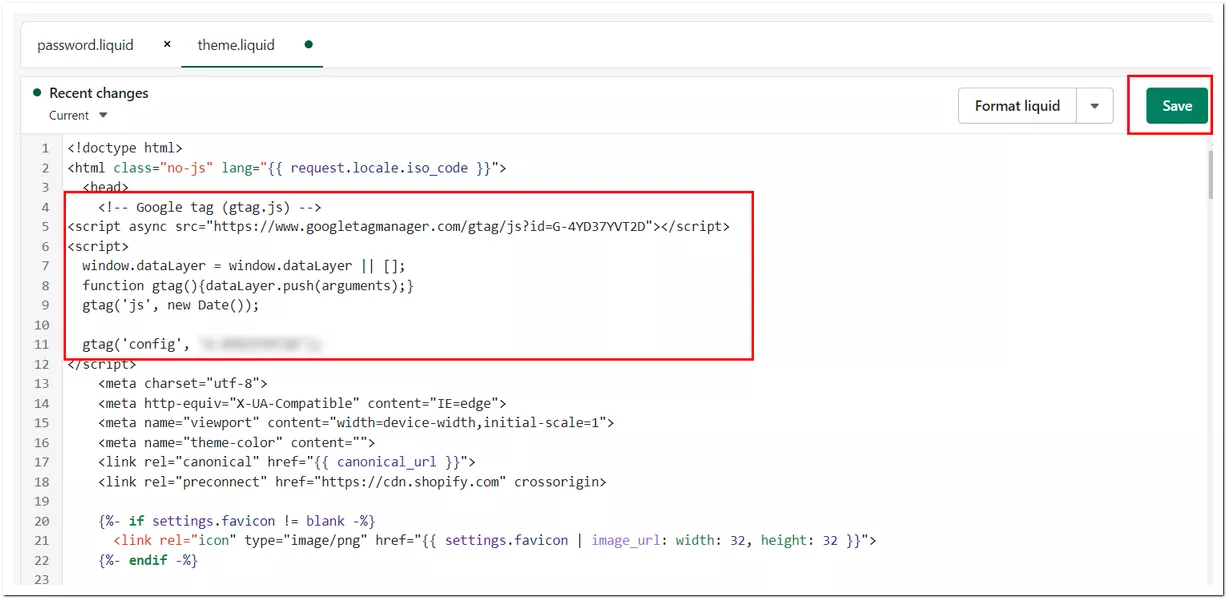Click the opening head tag line
Image resolution: width=1227 pixels, height=599 pixels.
coord(106,187)
